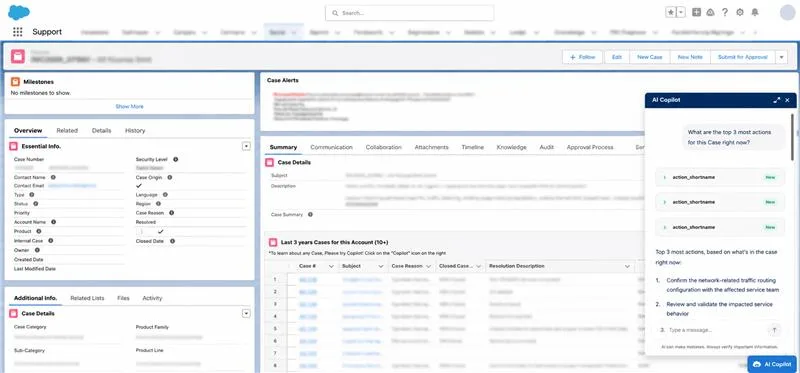Click the Copilot Type a message field
Screen dimensions: 800x373
pyautogui.click(x=714, y=330)
